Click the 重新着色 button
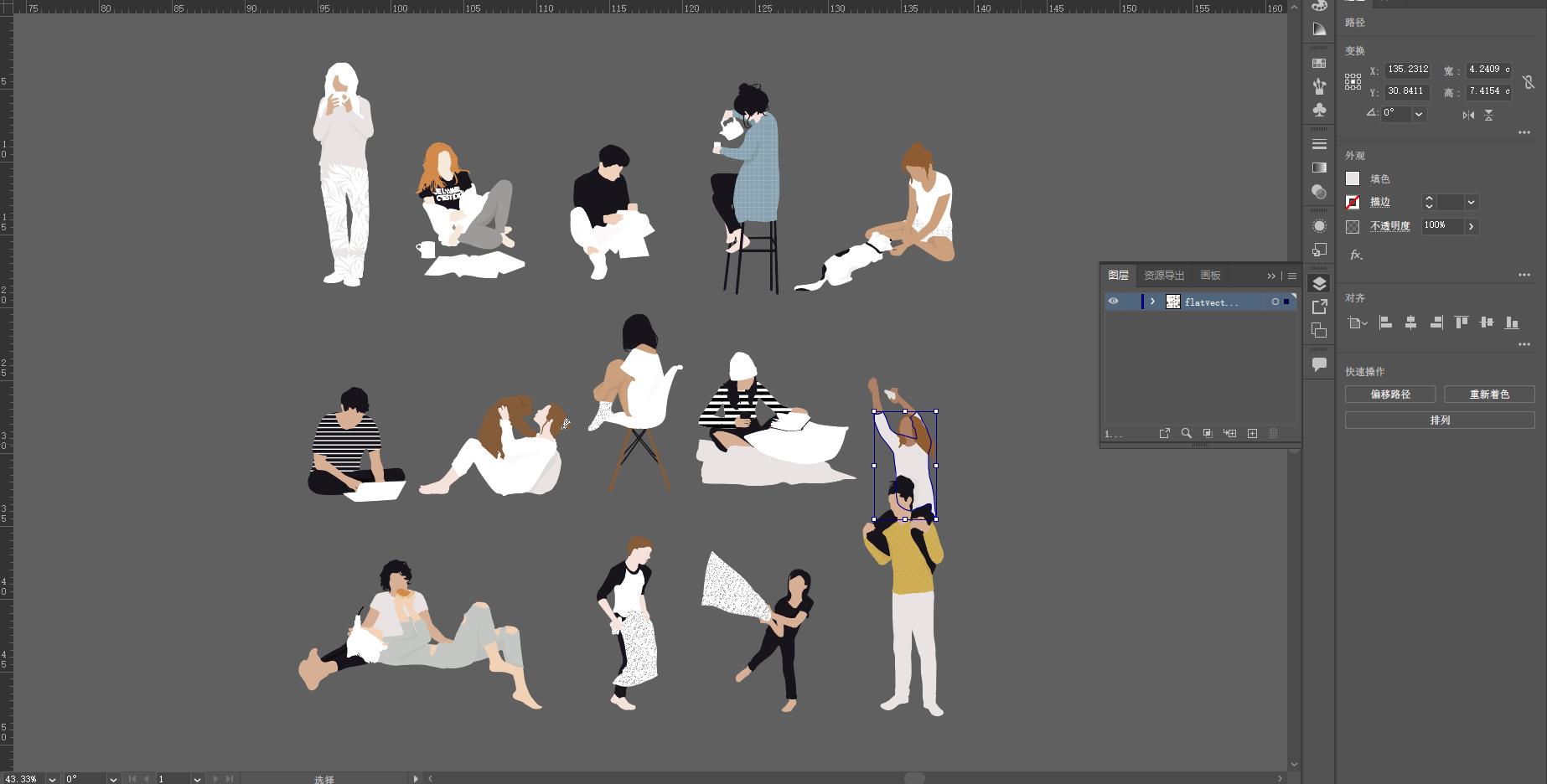The height and width of the screenshot is (784, 1547). 1489,395
